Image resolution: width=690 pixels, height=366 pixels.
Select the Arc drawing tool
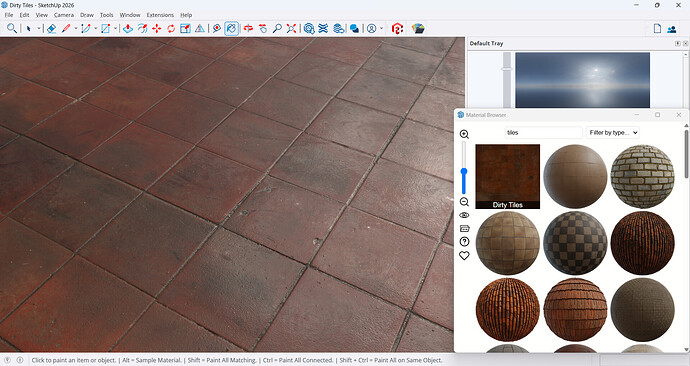coord(86,29)
